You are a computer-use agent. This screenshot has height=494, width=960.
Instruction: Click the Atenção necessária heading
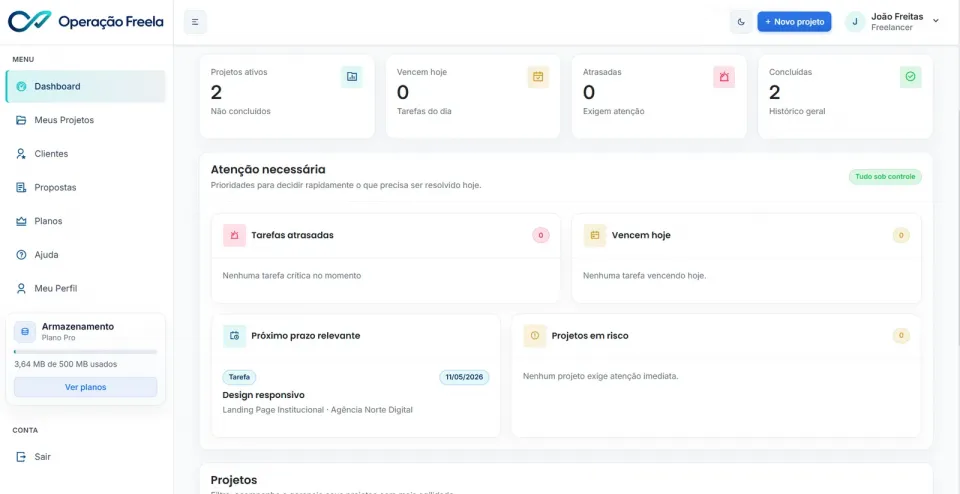(x=268, y=170)
